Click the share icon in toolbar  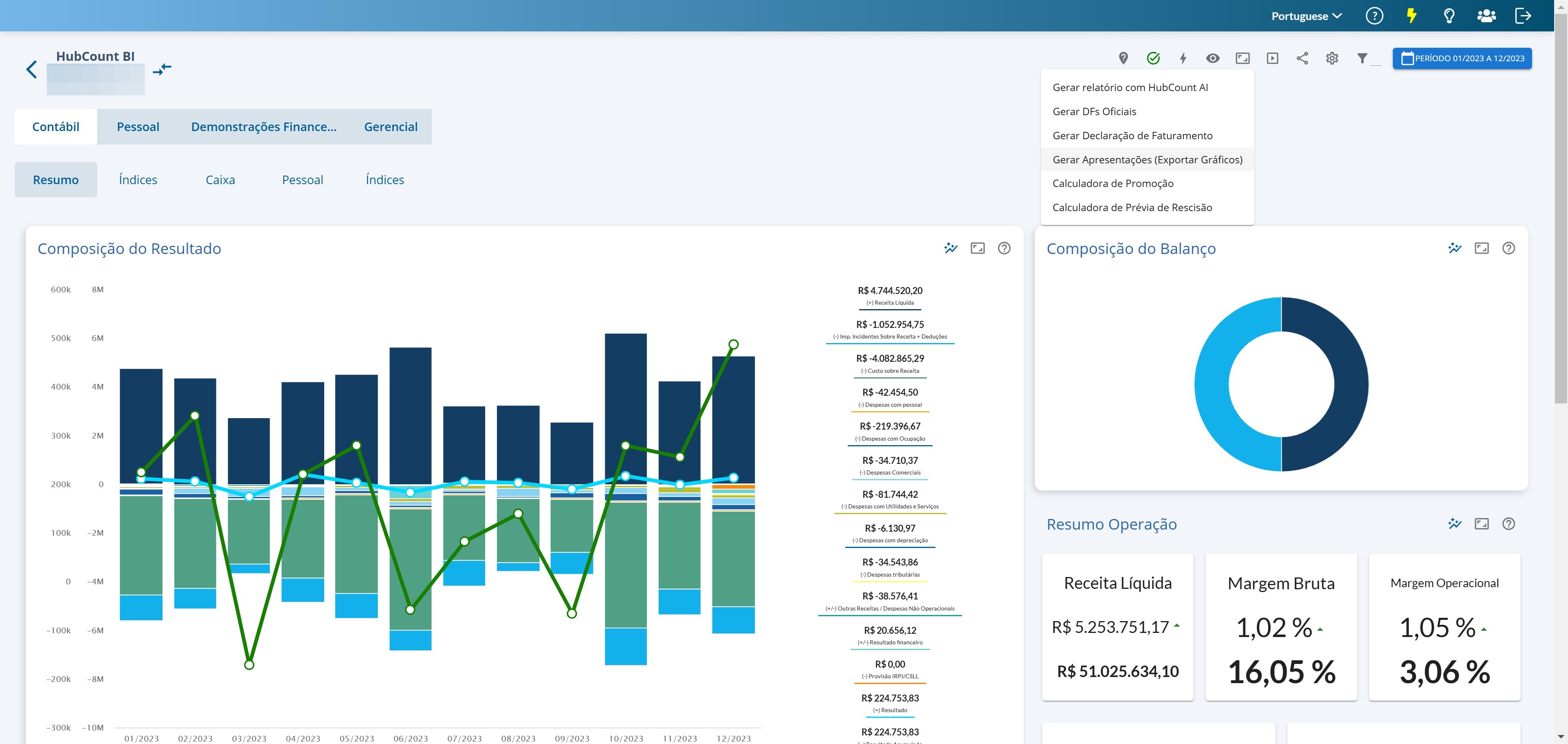[x=1302, y=58]
